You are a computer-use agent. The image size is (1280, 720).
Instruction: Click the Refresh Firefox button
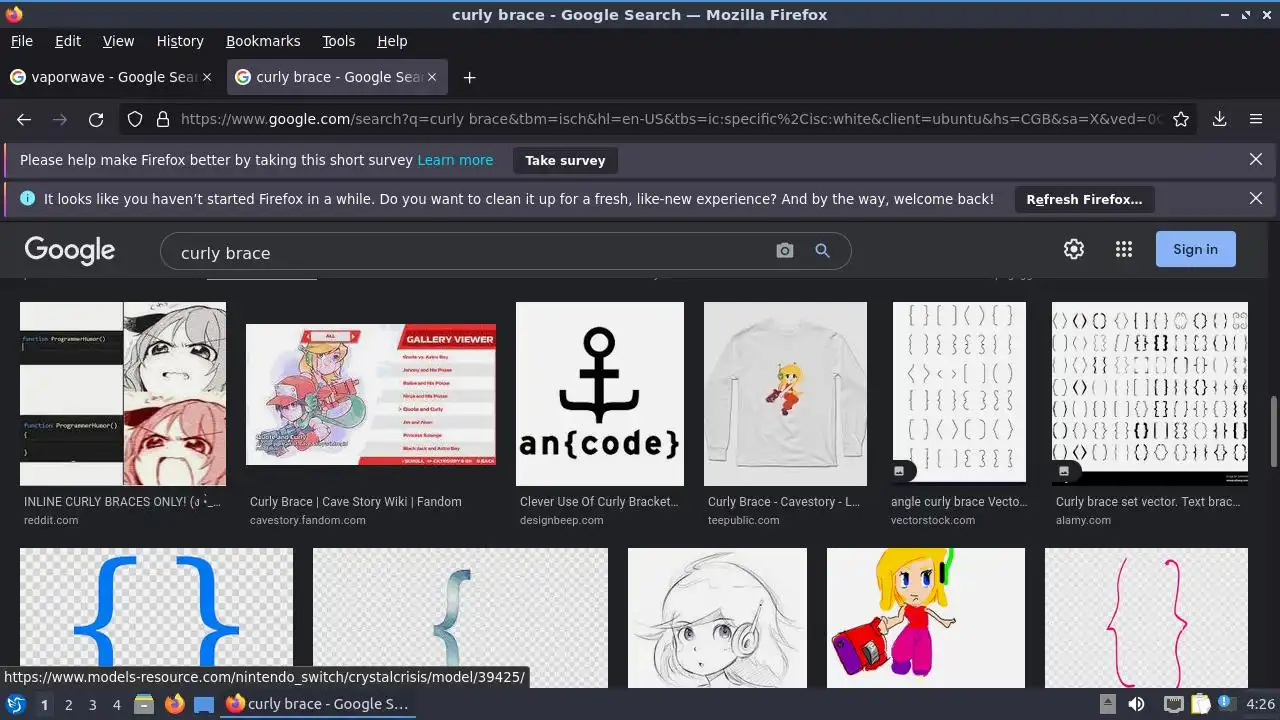point(1084,199)
